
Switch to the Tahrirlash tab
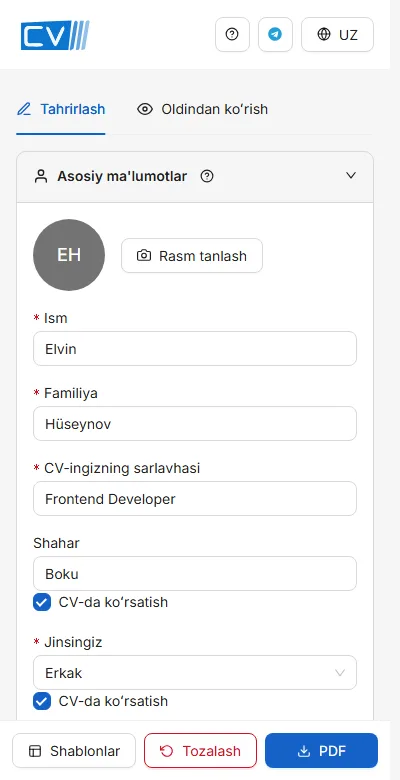pos(61,109)
